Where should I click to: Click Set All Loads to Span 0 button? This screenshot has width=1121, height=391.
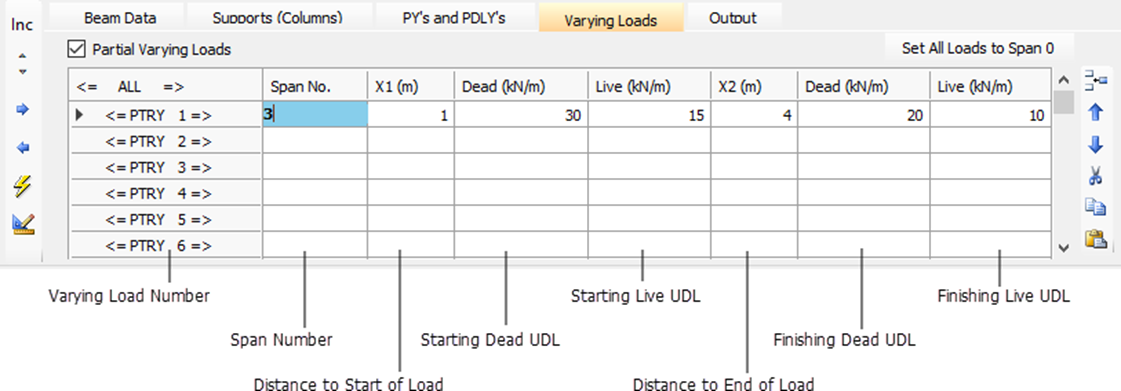coord(978,49)
